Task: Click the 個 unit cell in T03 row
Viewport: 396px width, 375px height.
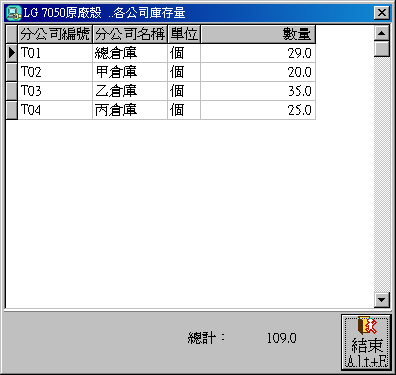Action: click(x=184, y=91)
